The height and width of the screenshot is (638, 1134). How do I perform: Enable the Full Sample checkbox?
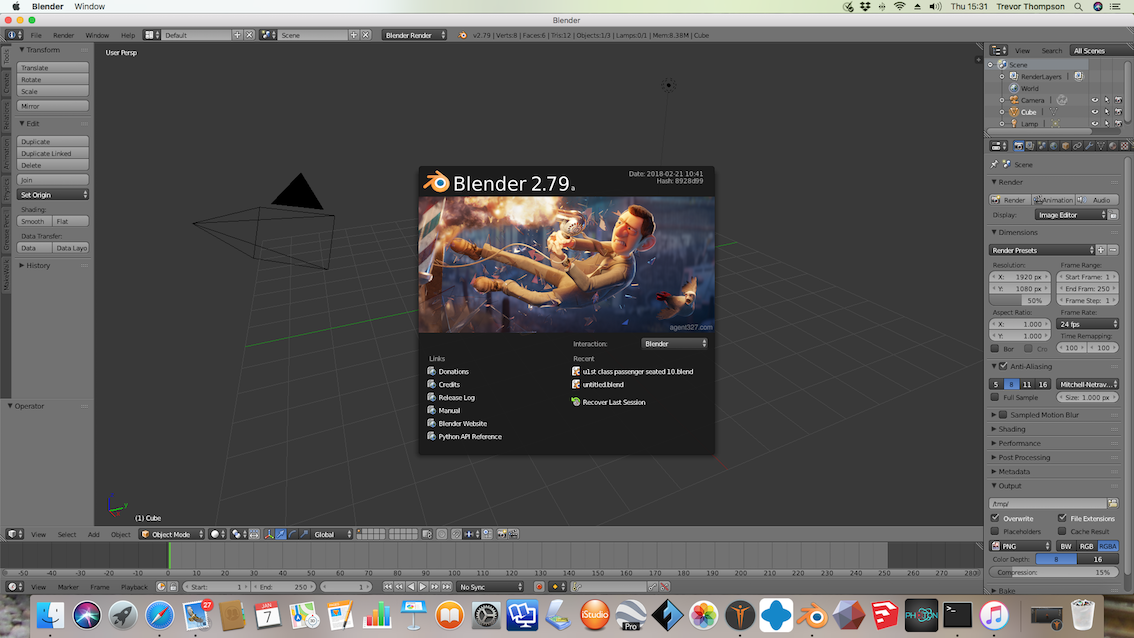(995, 397)
